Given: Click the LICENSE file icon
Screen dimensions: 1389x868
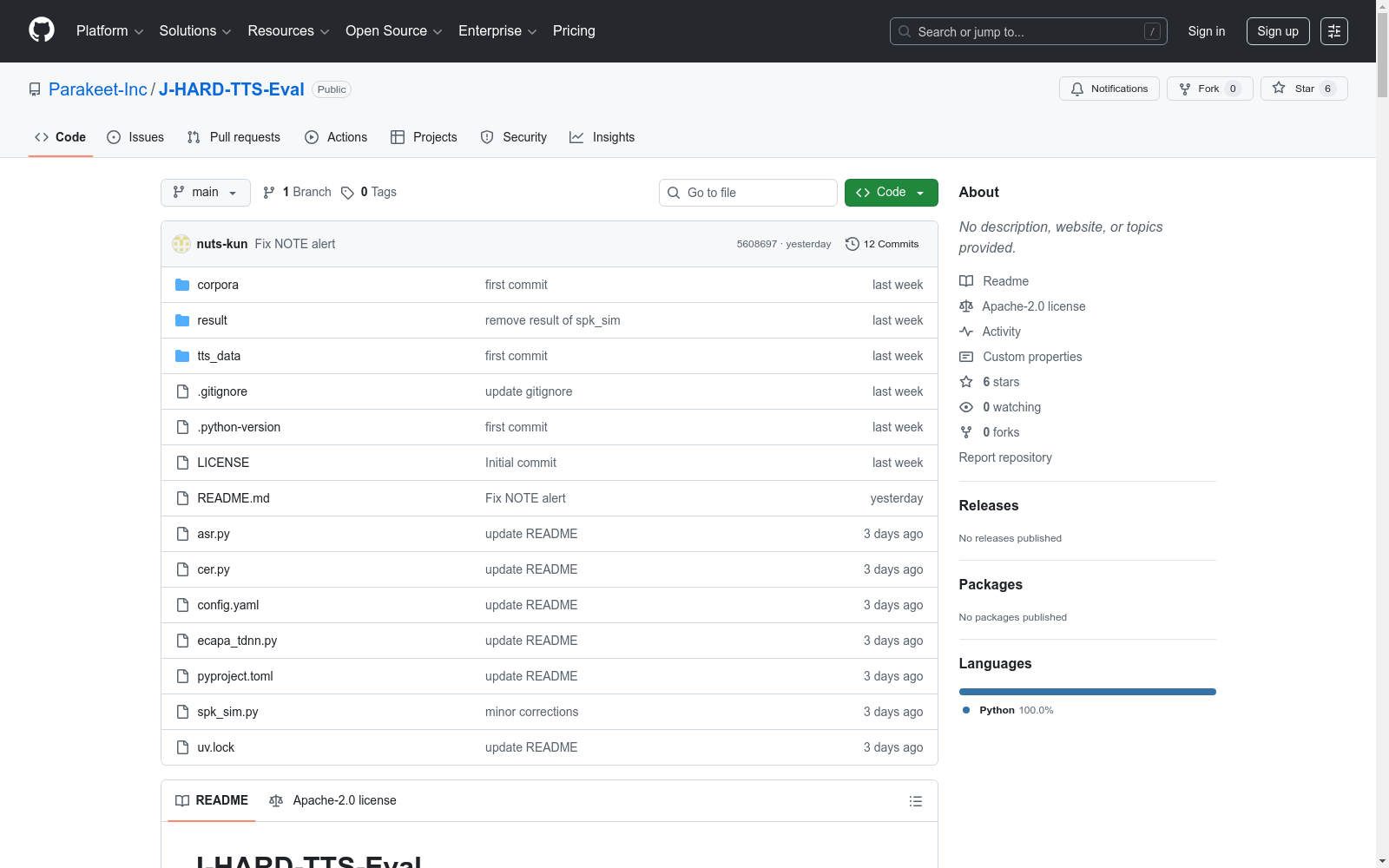Looking at the screenshot, I should 182,463.
